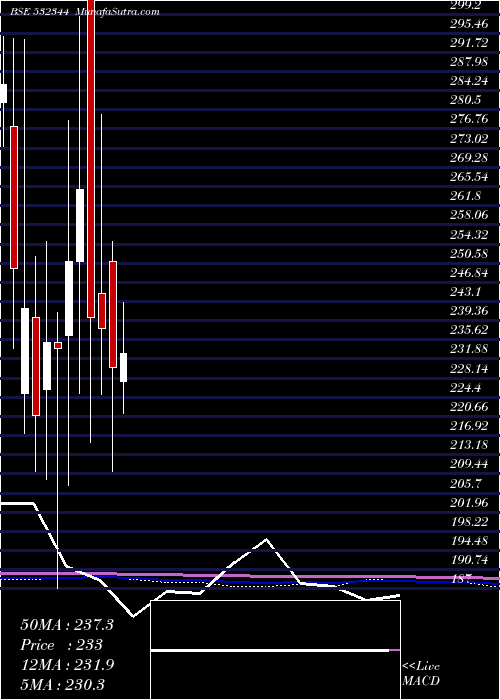This screenshot has height=700, width=500.
Task: Click the 228.14 price axis label
Action: (x=469, y=368)
